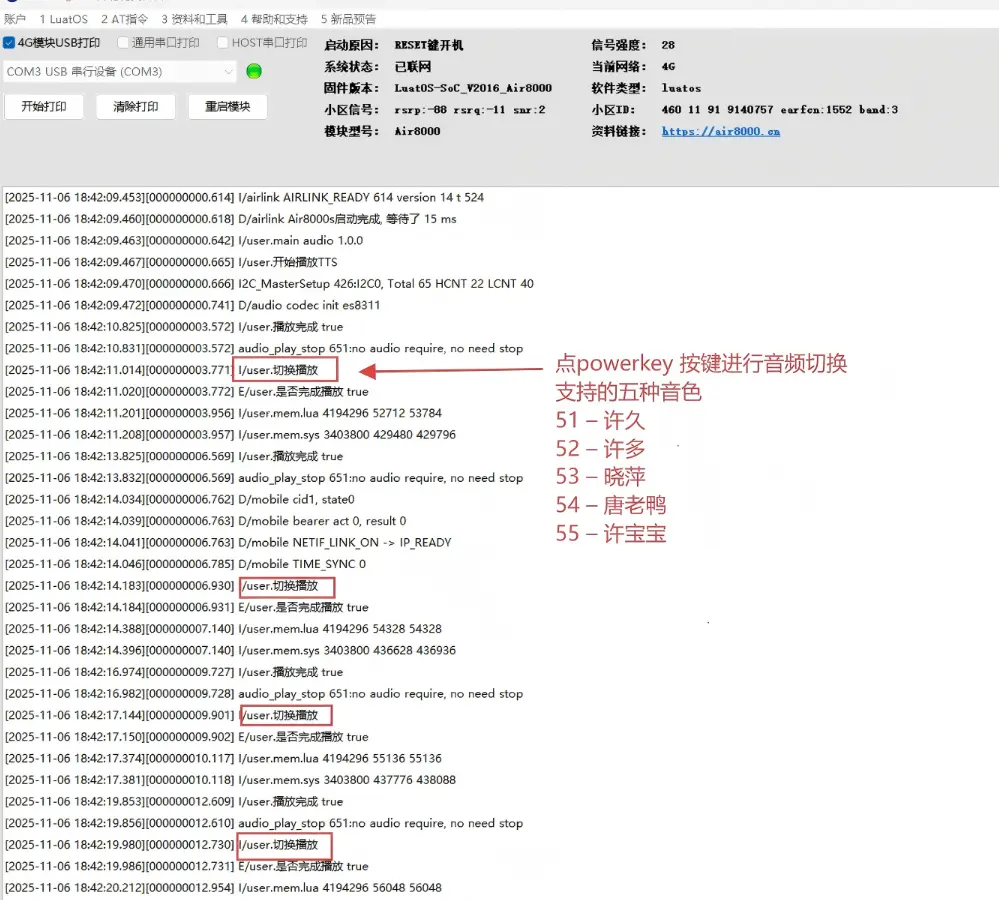This screenshot has height=900, width=999.
Task: Select the 18:42:11.020 是否完成播放 true line
Action: click(187, 392)
